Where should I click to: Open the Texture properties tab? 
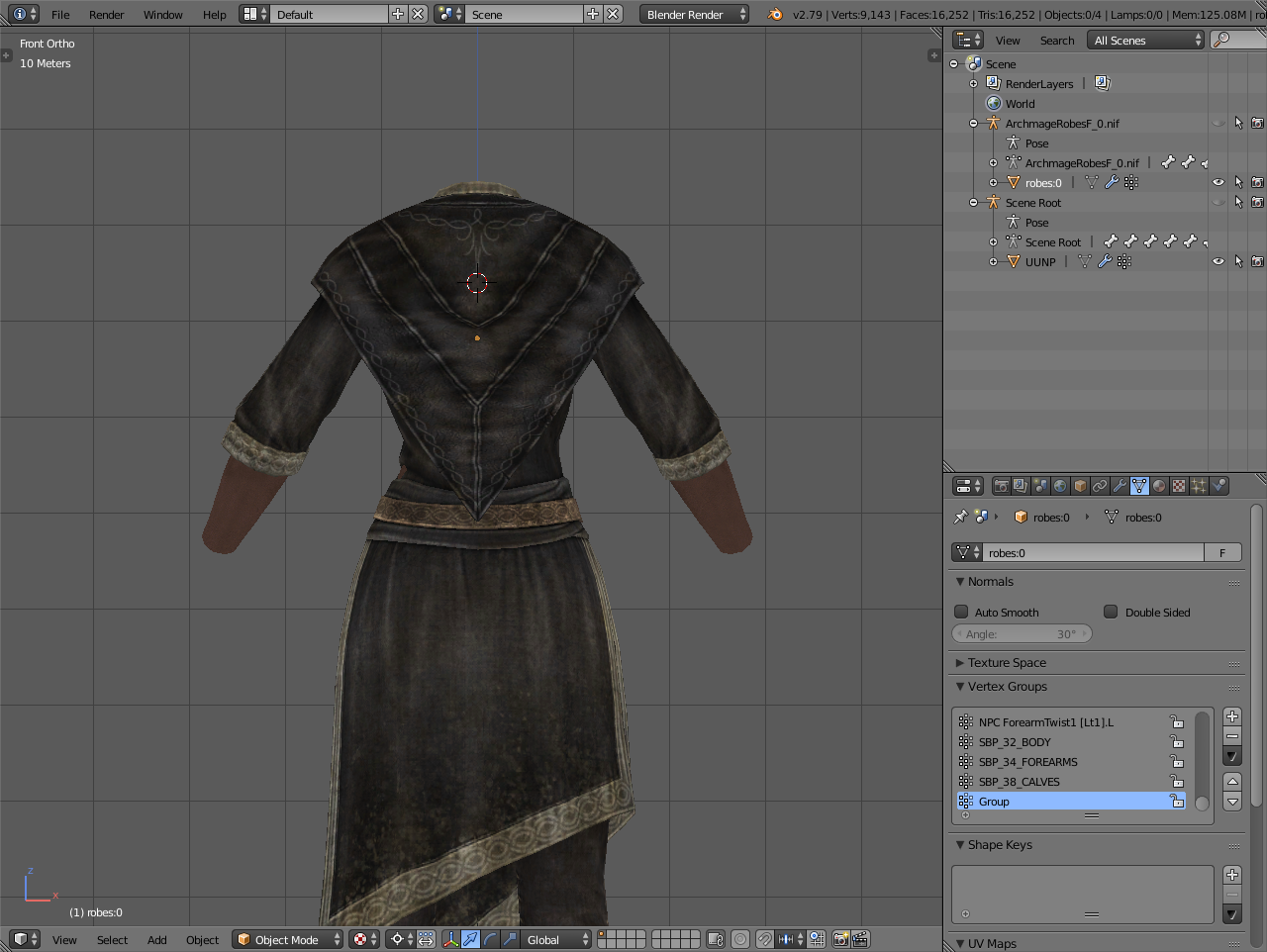point(1179,486)
